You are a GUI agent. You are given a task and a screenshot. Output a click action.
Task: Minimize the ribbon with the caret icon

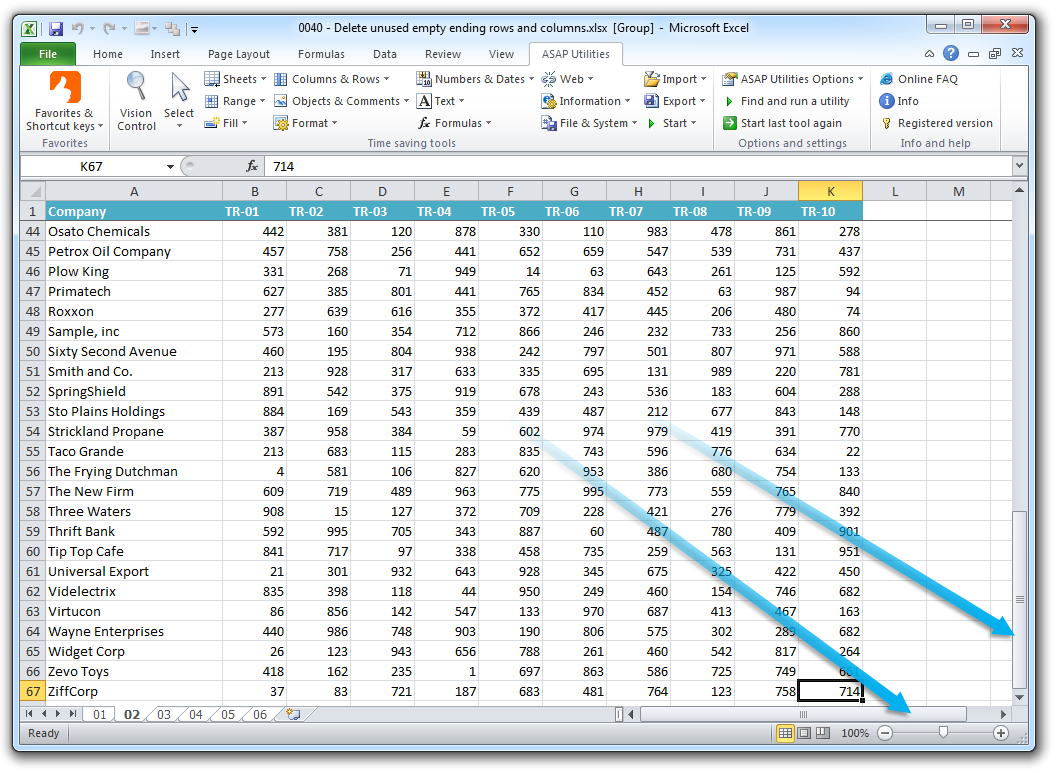click(929, 53)
